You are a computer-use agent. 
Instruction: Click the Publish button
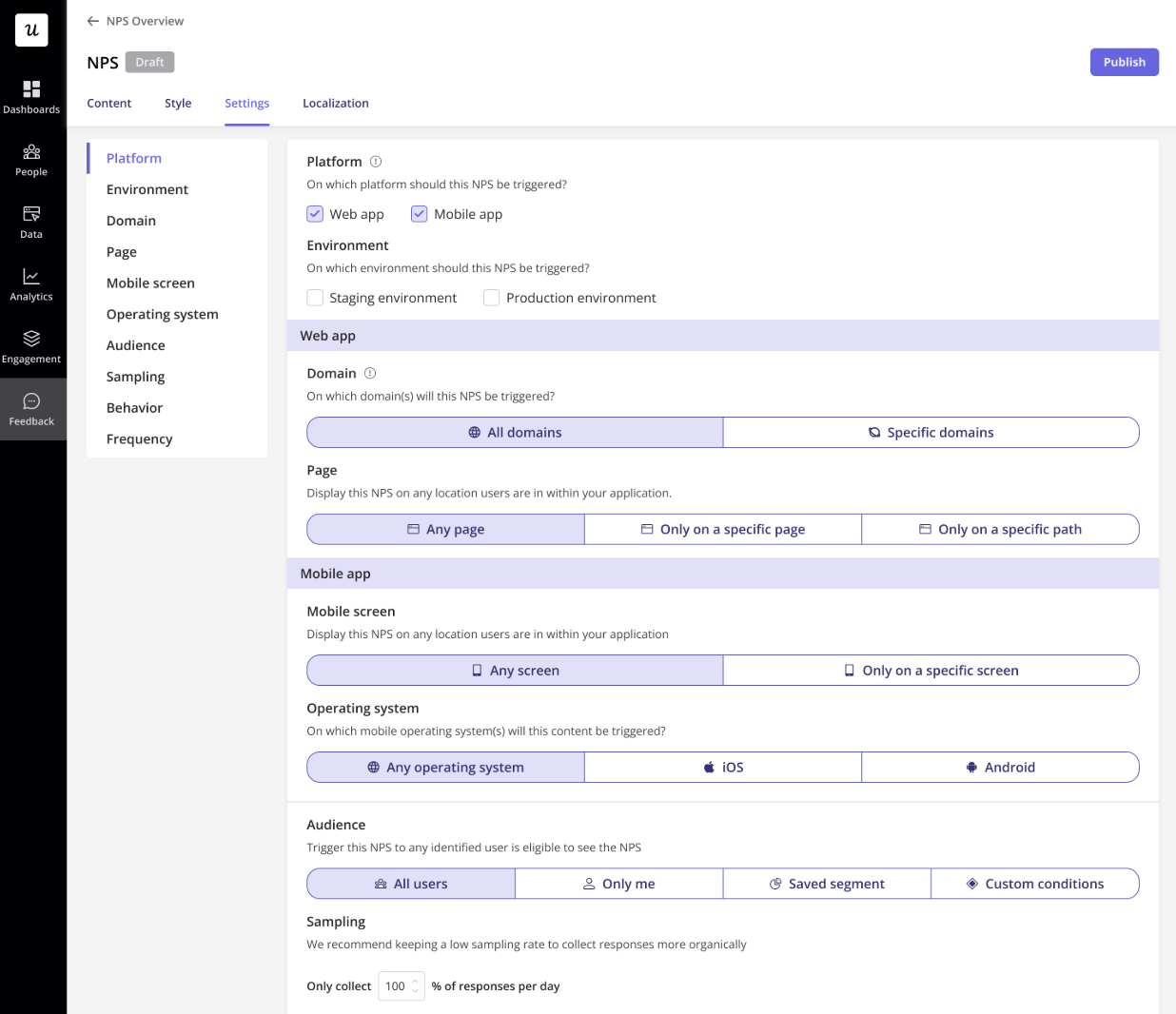click(x=1125, y=62)
